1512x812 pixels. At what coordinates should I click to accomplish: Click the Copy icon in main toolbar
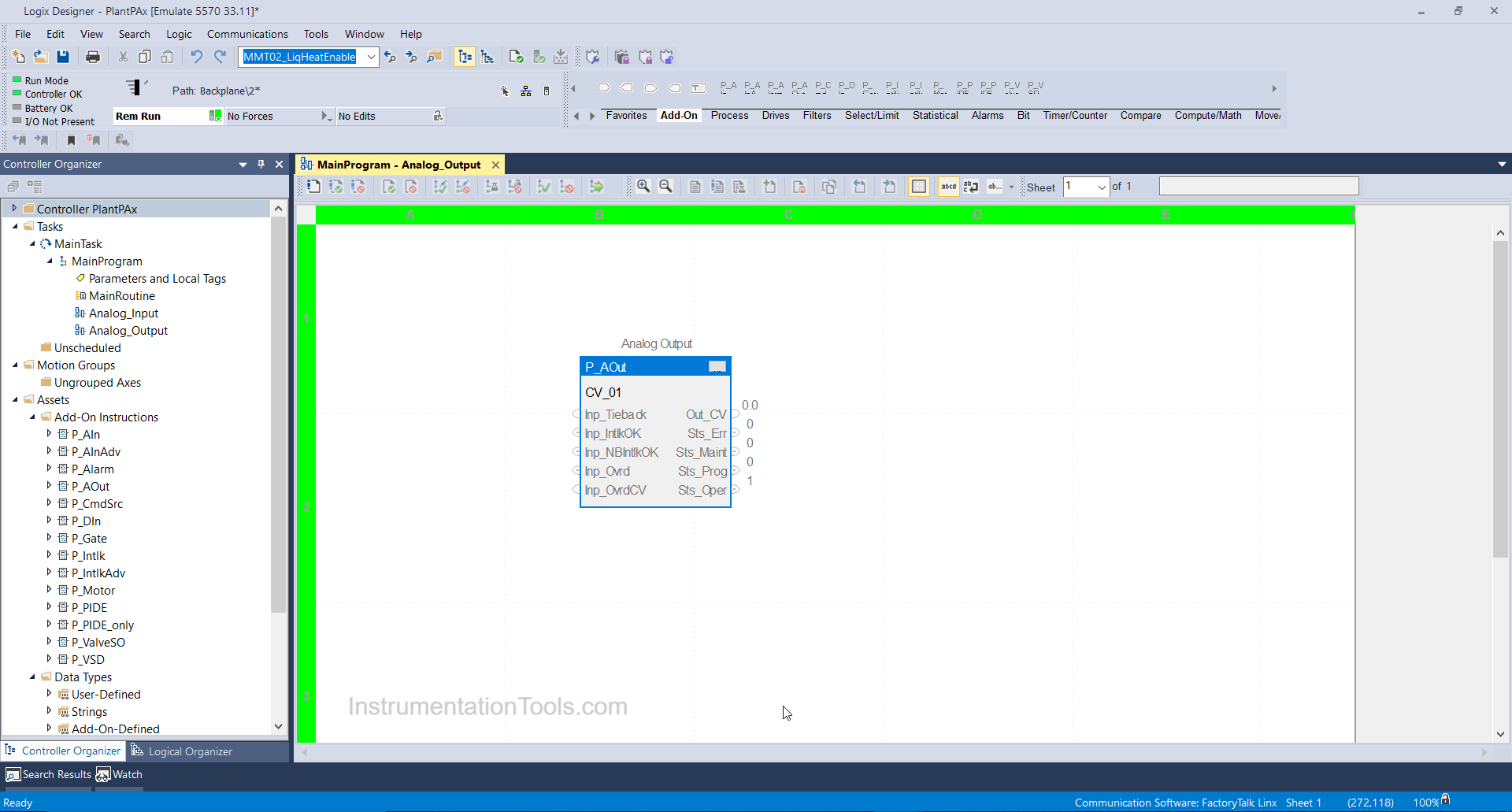(145, 57)
